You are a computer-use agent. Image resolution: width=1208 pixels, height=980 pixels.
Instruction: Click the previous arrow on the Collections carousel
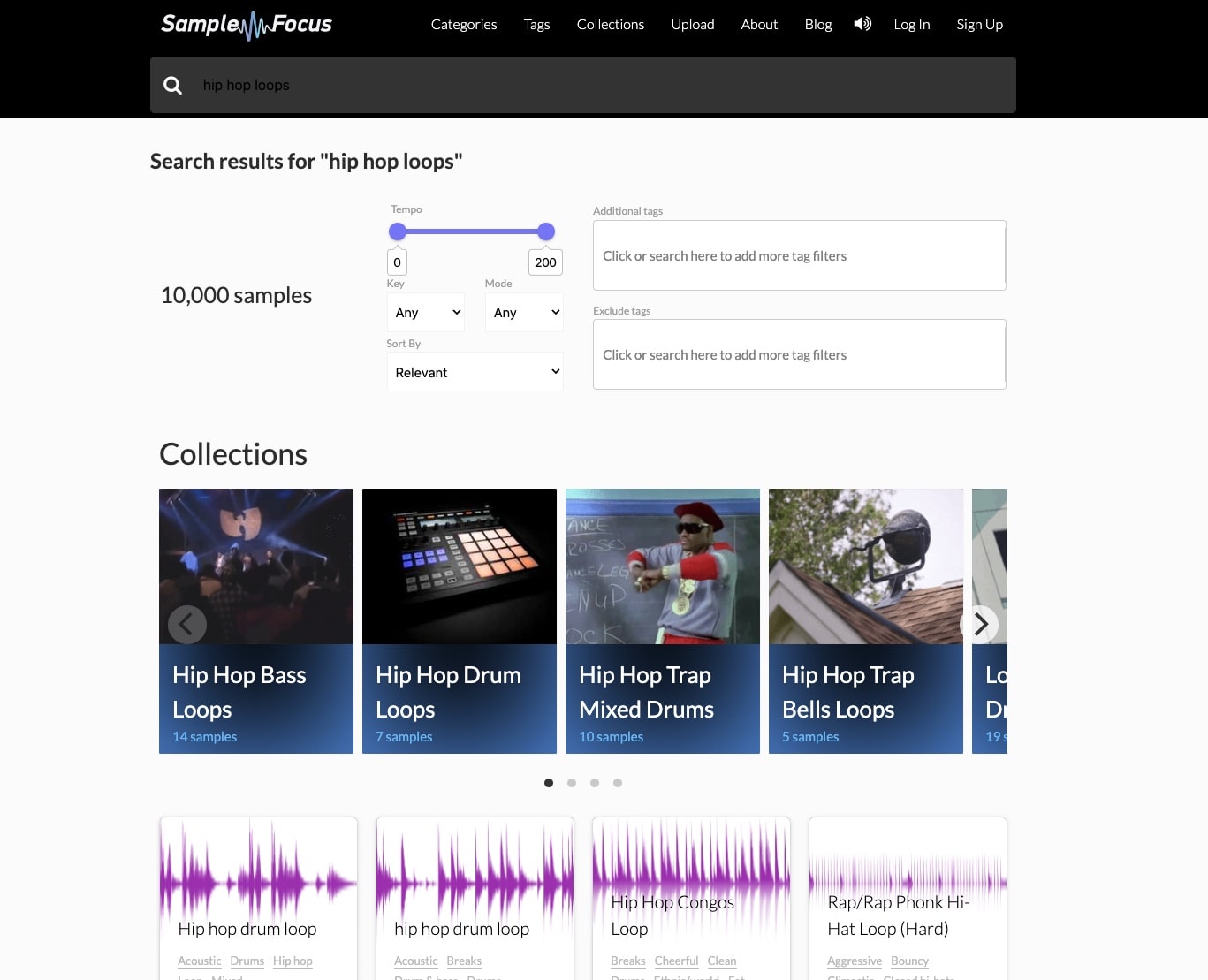[187, 624]
